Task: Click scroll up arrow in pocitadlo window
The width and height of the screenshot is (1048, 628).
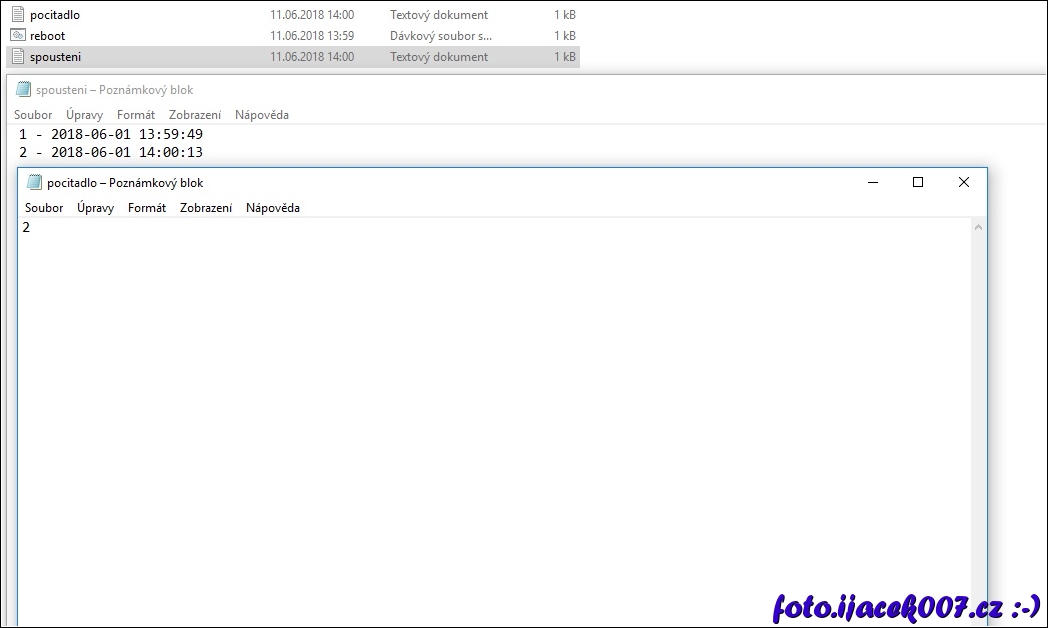Action: click(x=978, y=227)
